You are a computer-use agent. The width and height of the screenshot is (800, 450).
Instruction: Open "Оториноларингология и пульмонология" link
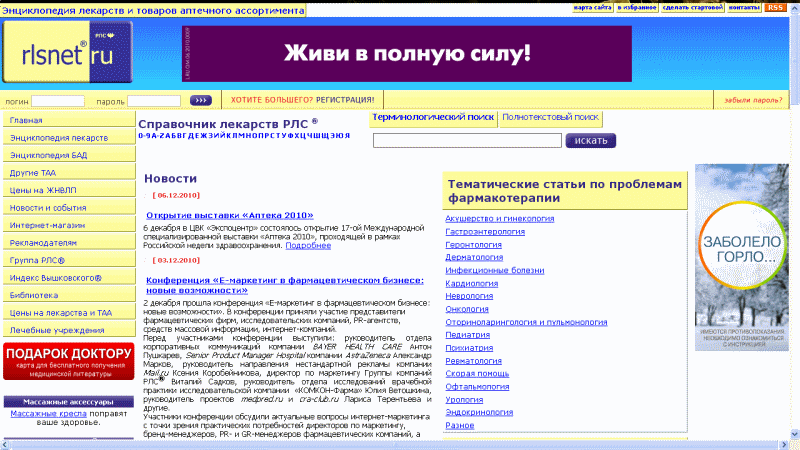point(526,322)
